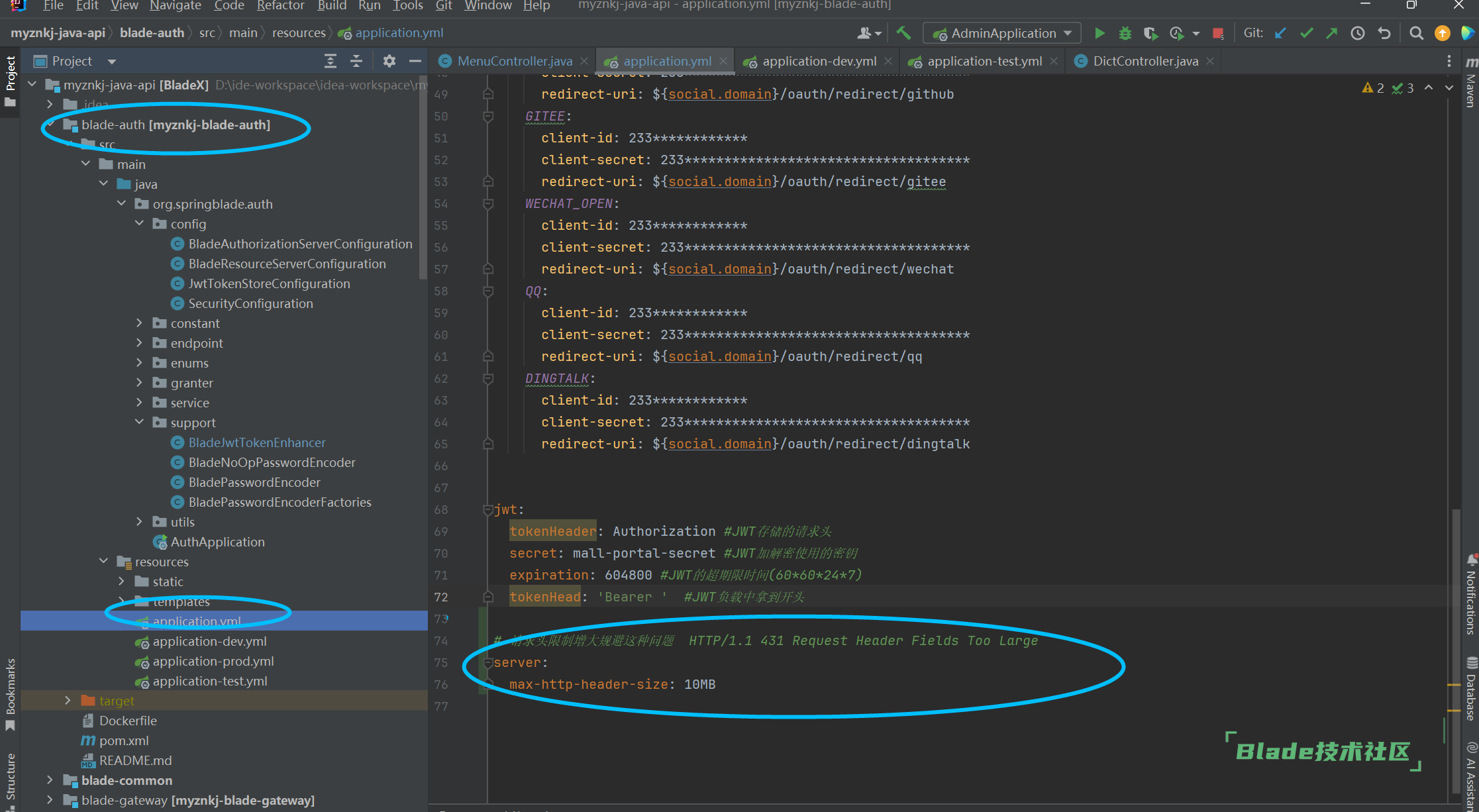Image resolution: width=1479 pixels, height=812 pixels.
Task: Open Project view selector dropdown arrow
Action: (111, 62)
